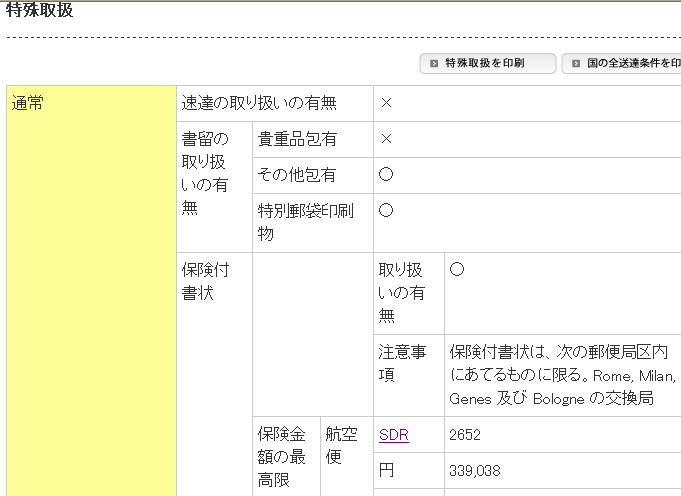
Task: Click 取り扱いの有無 under 保険付書状
Action: 409,293
